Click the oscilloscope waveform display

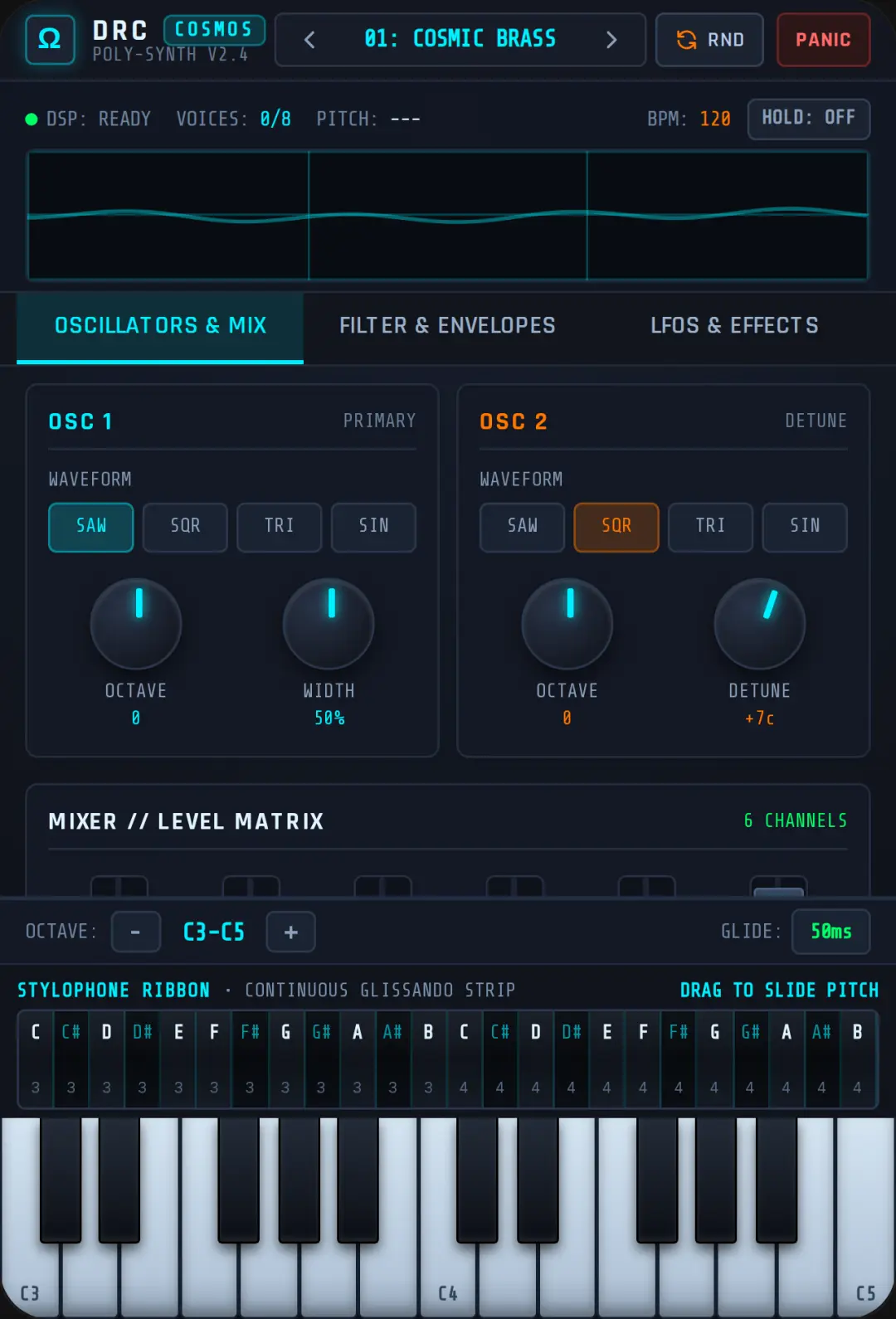click(x=448, y=216)
